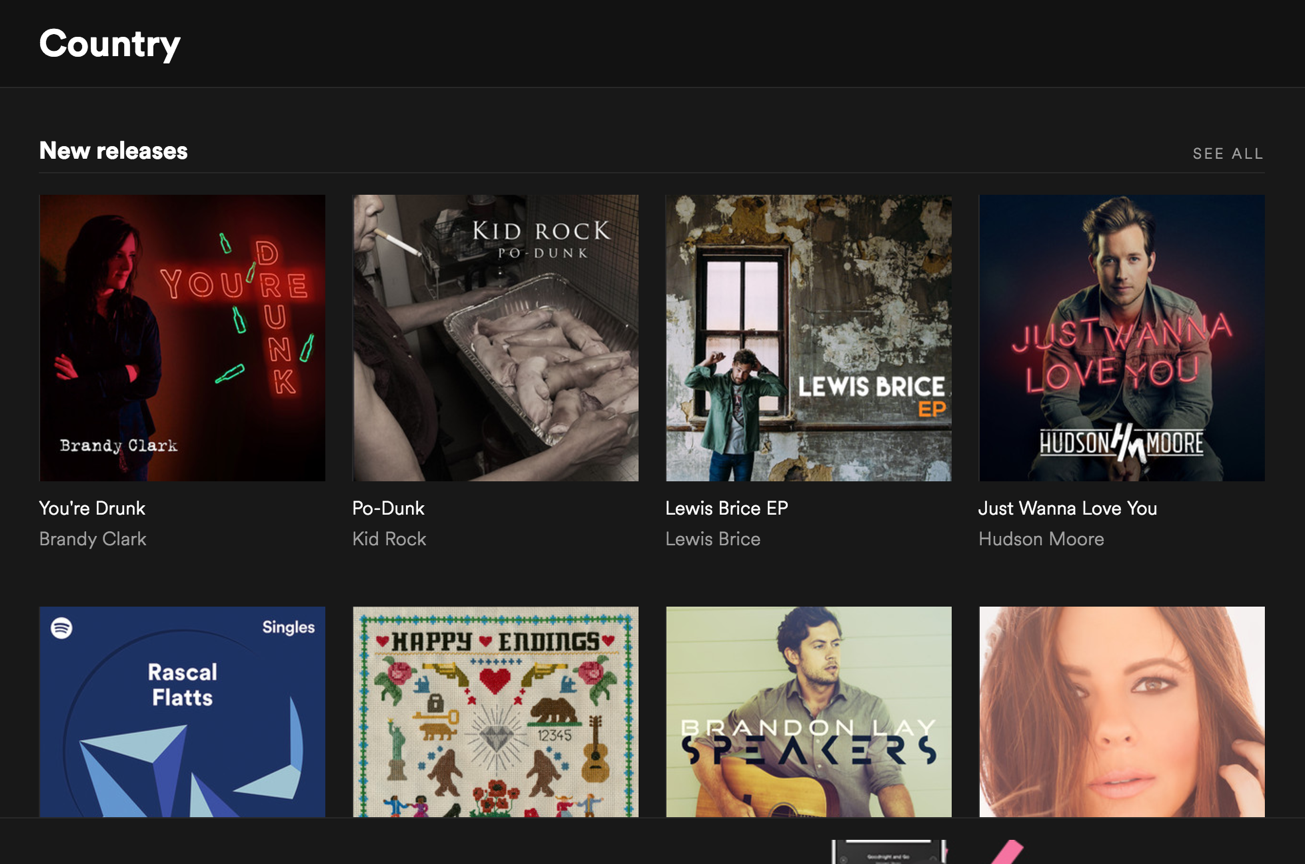
Task: Click the Spotify logo on Rascal Flatts cover
Action: tap(62, 628)
